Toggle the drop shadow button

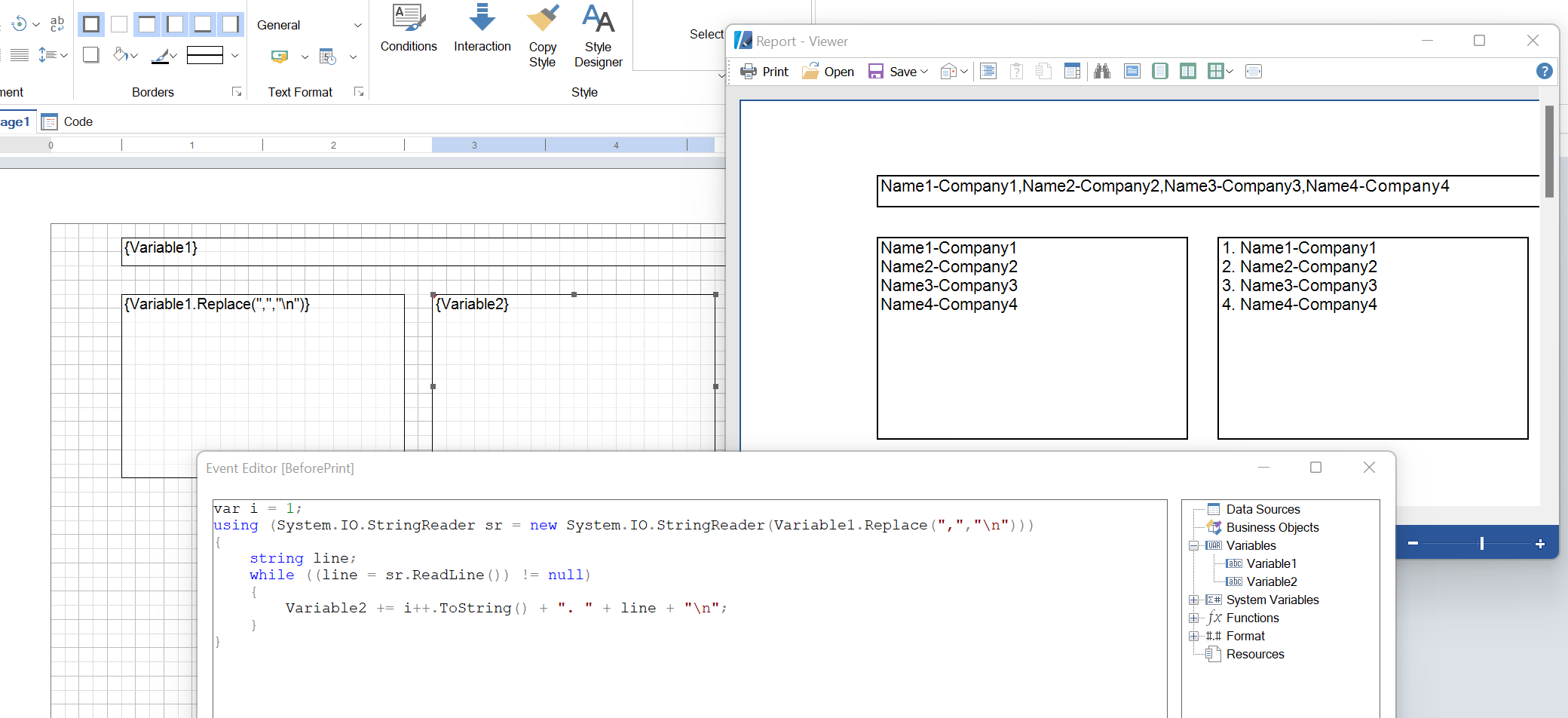[91, 55]
